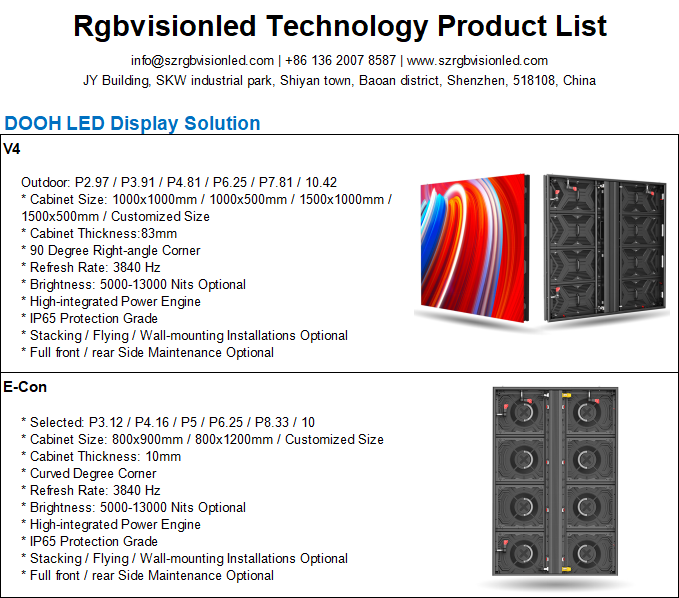This screenshot has width=679, height=598.
Task: Click E-Con High-integrated Power Engine line
Action: click(111, 524)
